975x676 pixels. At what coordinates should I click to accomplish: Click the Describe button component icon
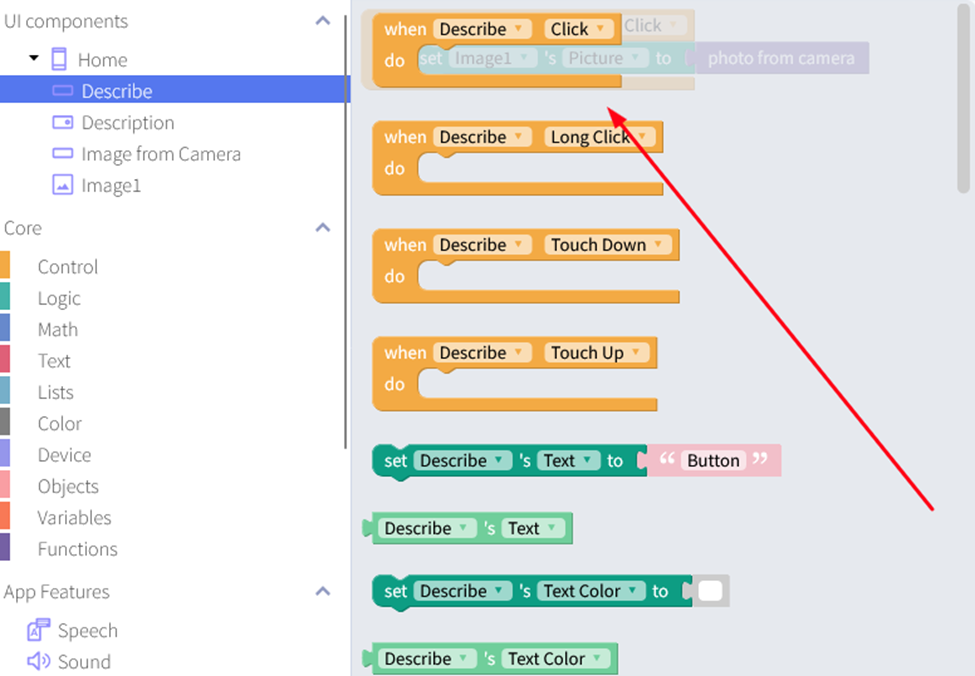pos(62,91)
